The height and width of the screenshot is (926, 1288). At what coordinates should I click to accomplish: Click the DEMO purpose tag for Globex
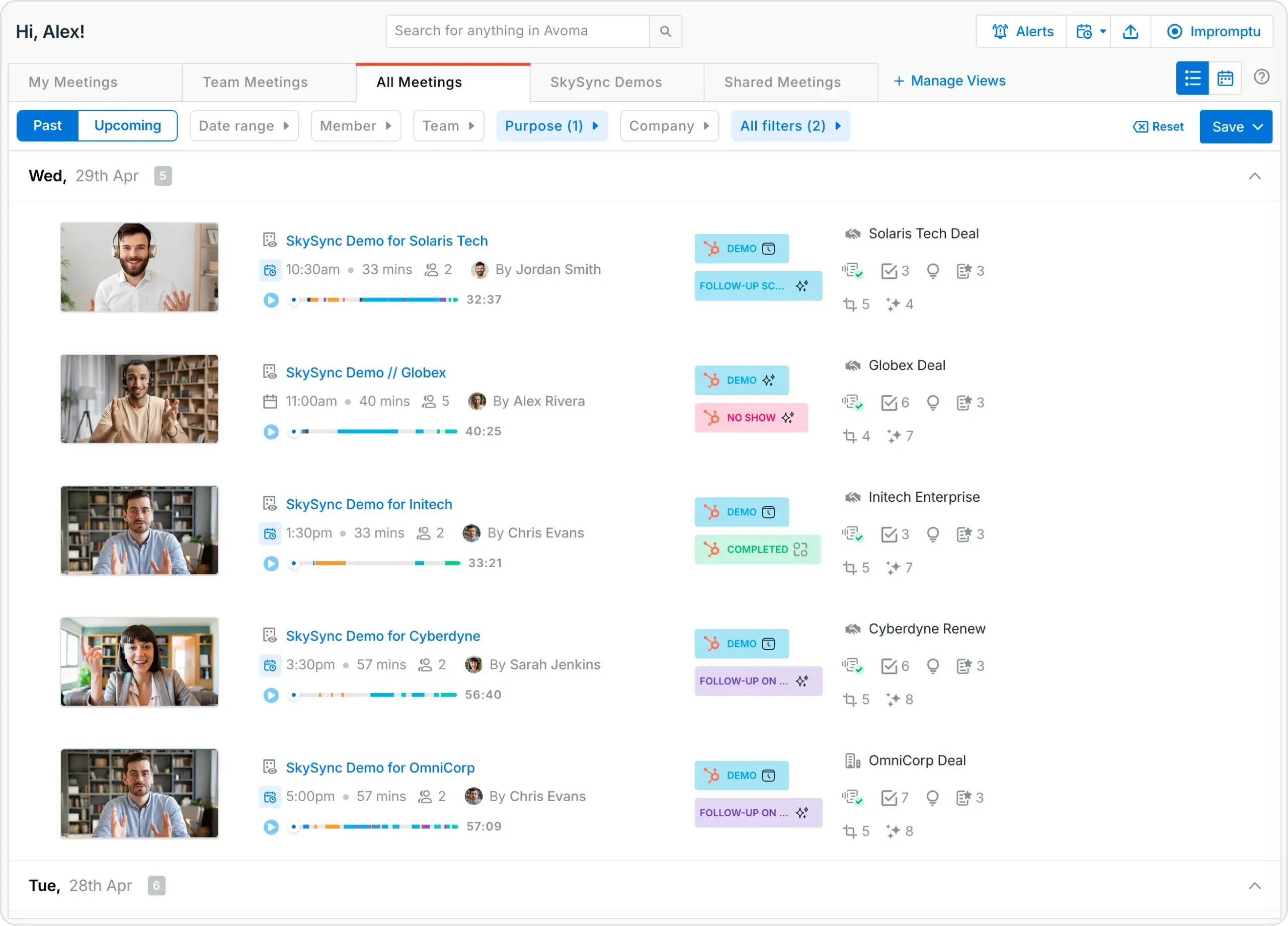(x=741, y=380)
